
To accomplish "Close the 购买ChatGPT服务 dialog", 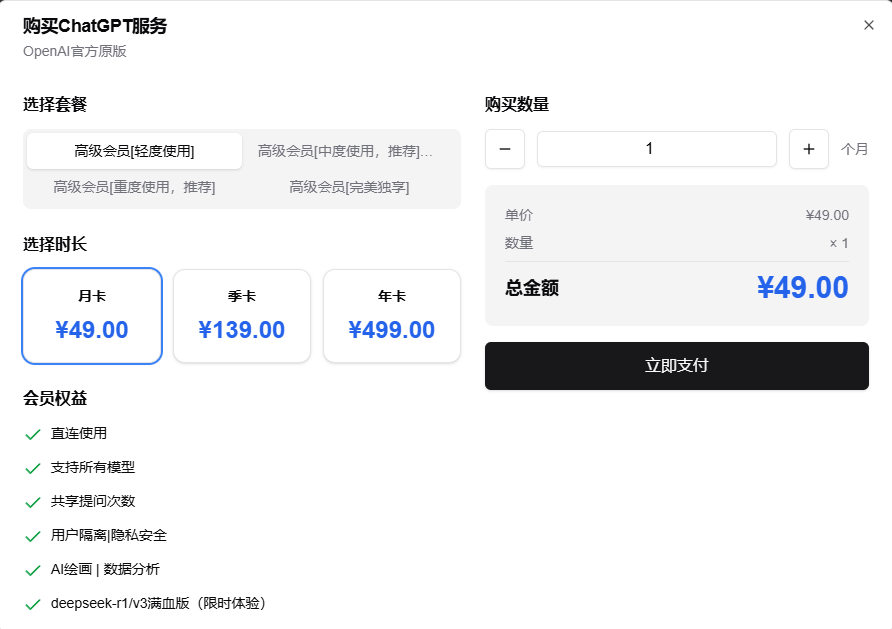I will pyautogui.click(x=869, y=25).
